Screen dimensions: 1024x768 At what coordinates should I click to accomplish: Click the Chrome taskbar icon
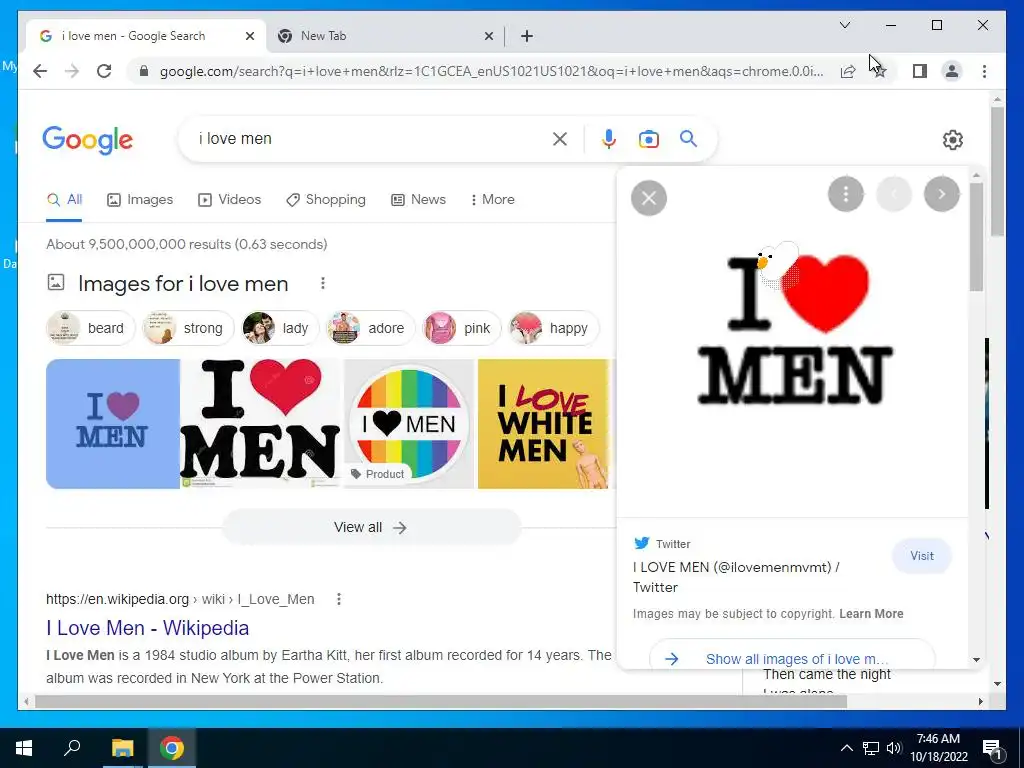172,748
